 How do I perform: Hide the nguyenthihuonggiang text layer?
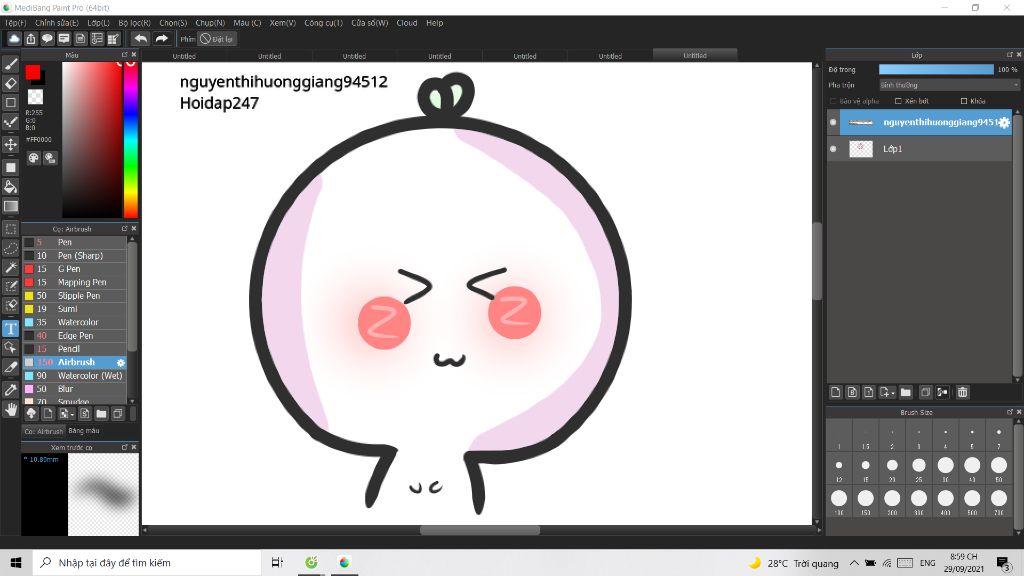pos(833,122)
